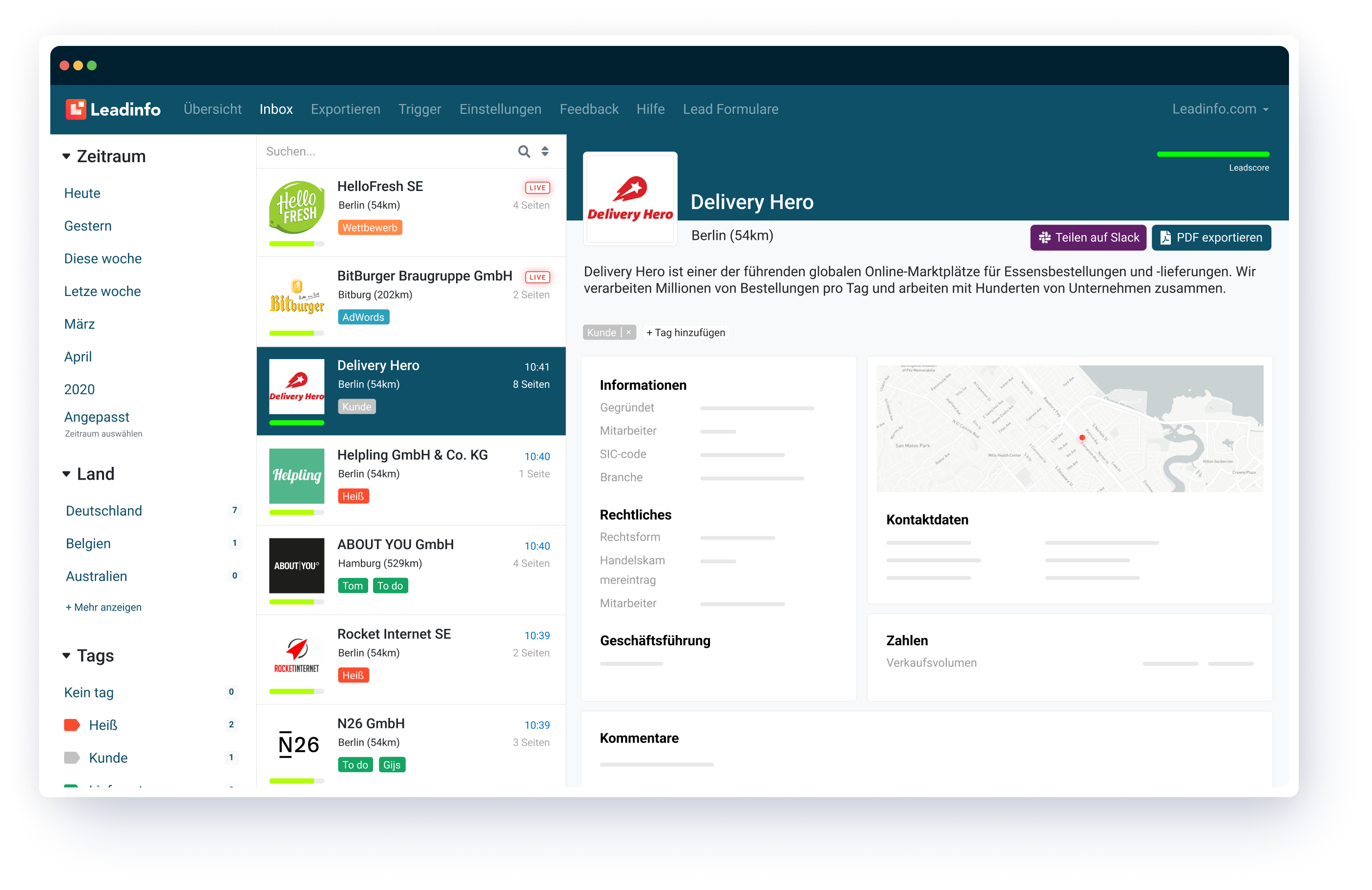Click the Leadinfo logo icon

[76, 109]
